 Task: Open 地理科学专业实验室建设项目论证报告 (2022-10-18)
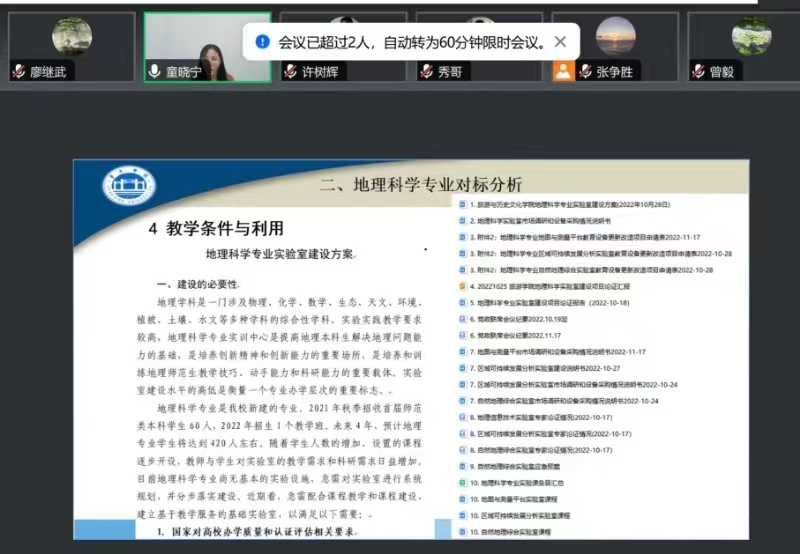[551, 301]
